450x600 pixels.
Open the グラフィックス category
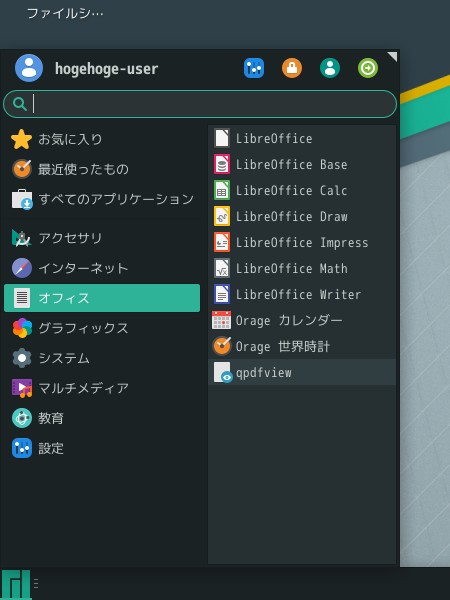pyautogui.click(x=102, y=328)
